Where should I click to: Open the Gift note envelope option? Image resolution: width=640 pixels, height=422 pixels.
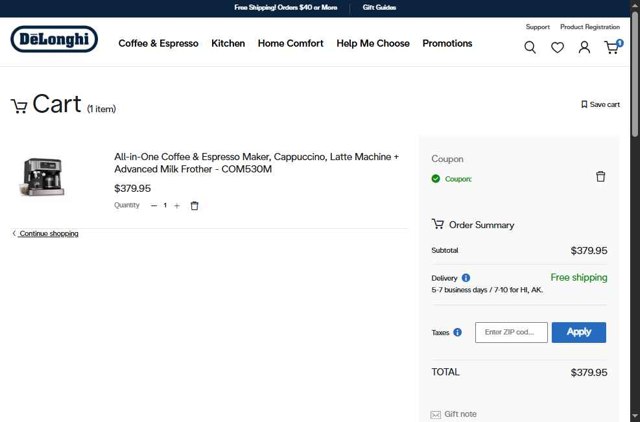click(453, 414)
